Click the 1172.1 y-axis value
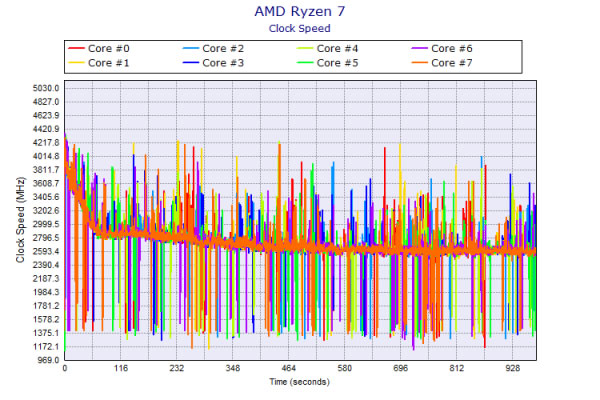 46,347
